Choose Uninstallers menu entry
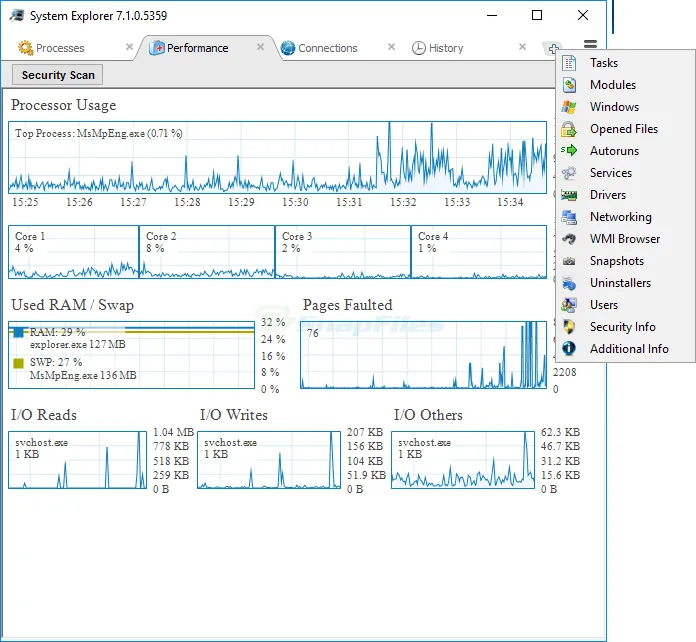This screenshot has height=642, width=696. pyautogui.click(x=625, y=283)
